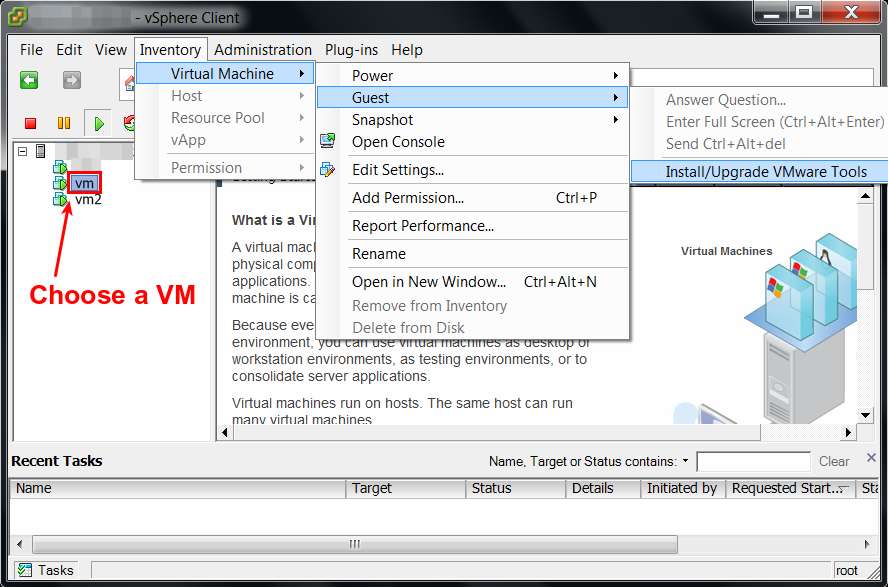Collapse the host tree node

[x=23, y=151]
